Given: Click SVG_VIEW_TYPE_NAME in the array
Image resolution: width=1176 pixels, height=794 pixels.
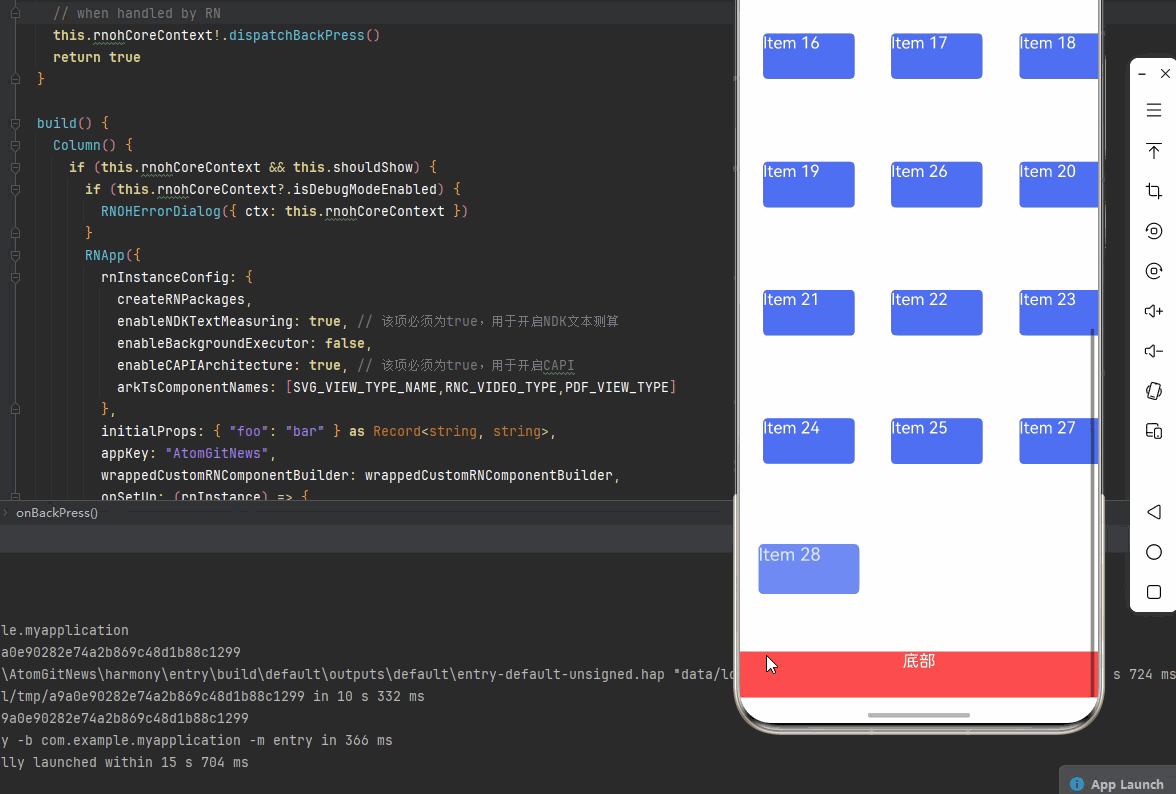Looking at the screenshot, I should point(364,388).
